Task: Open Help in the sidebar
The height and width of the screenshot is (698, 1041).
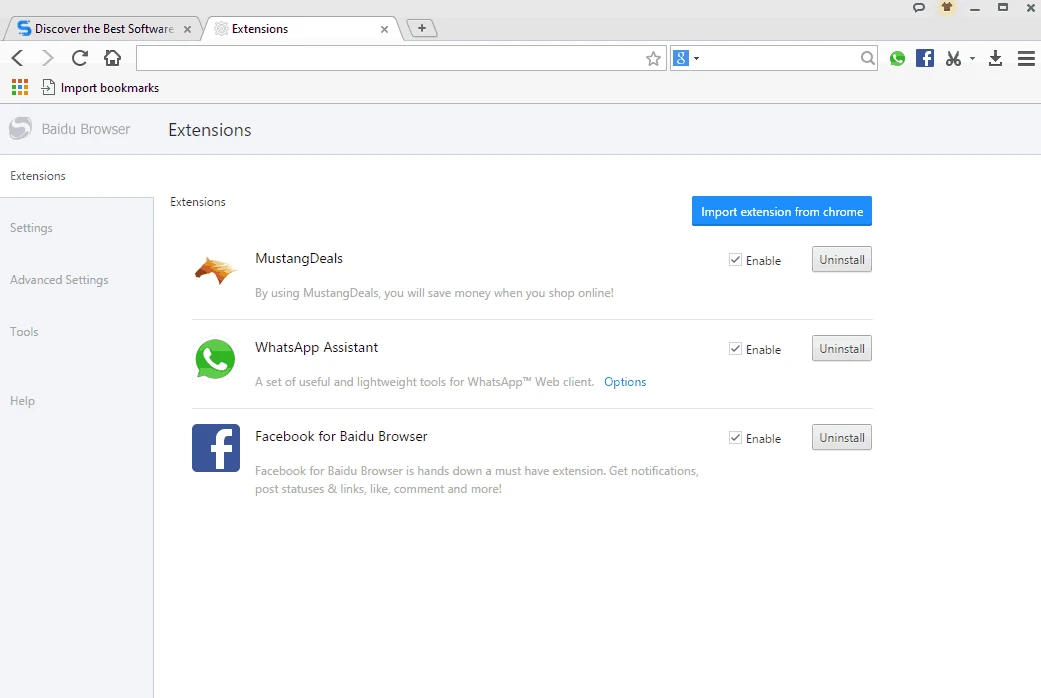Action: point(22,400)
